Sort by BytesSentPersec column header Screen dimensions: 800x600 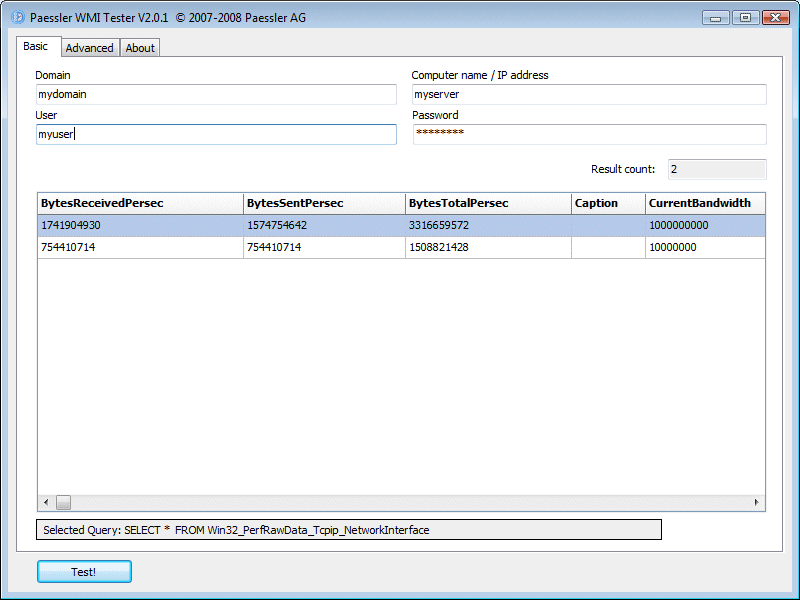[x=324, y=204]
